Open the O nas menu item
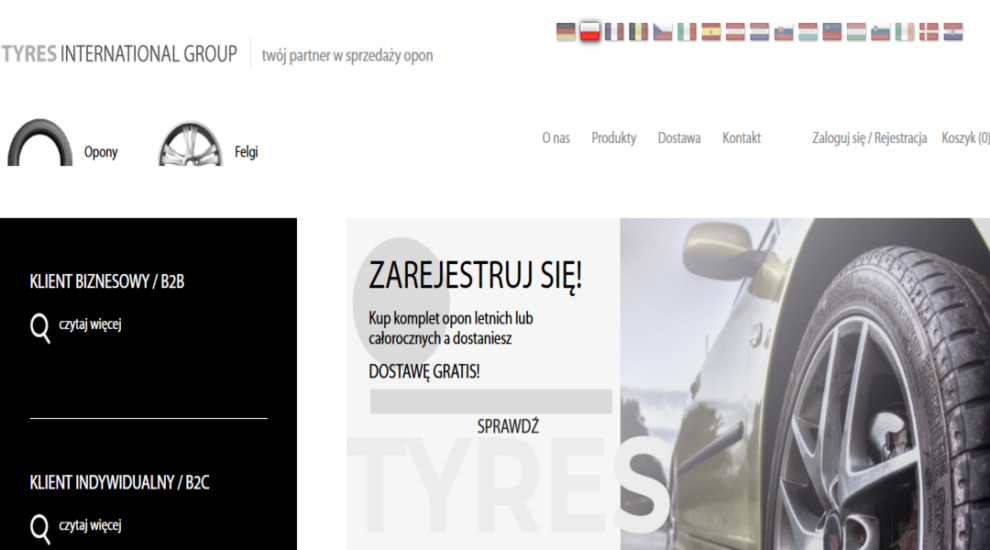Image resolution: width=990 pixels, height=550 pixels. coord(556,138)
